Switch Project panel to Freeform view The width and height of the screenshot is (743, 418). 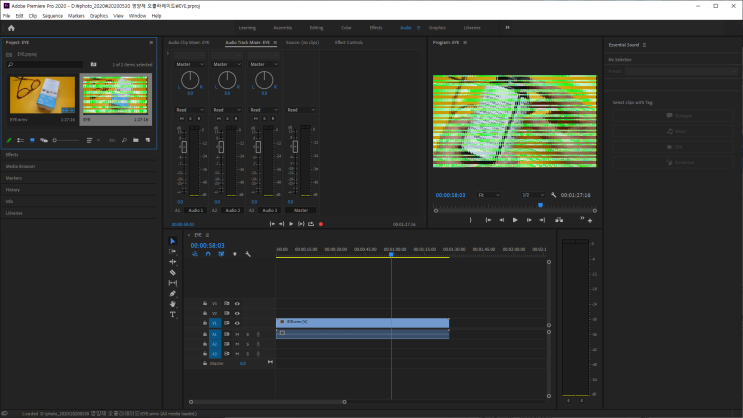[44, 140]
